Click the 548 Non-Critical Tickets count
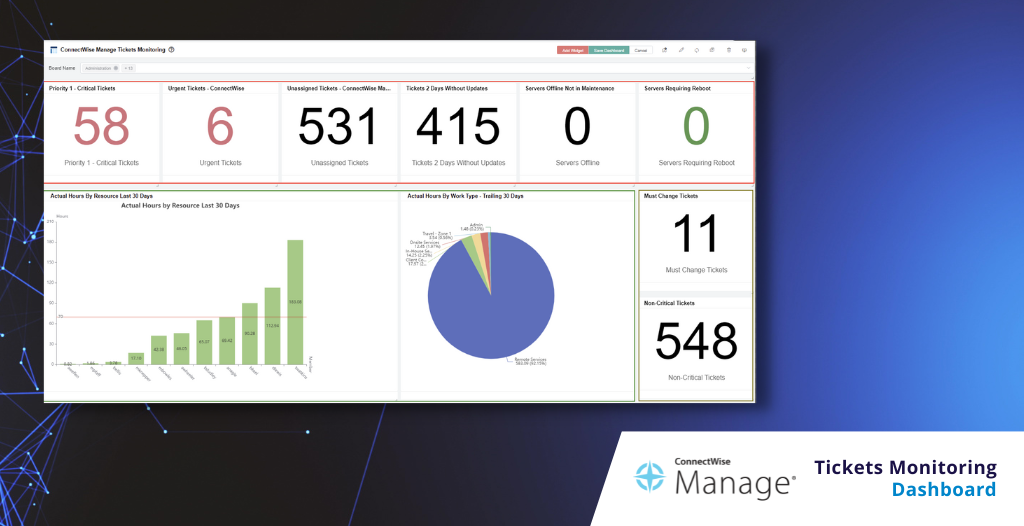The height and width of the screenshot is (526, 1024). point(696,341)
